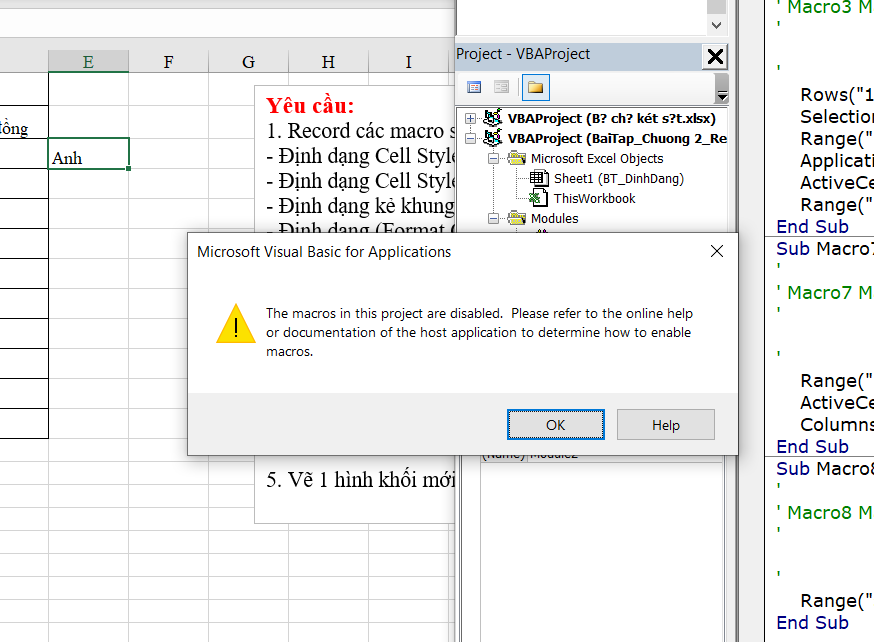The image size is (874, 642).
Task: Close the Microsoft Visual Basic warning dialog
Action: click(x=717, y=251)
